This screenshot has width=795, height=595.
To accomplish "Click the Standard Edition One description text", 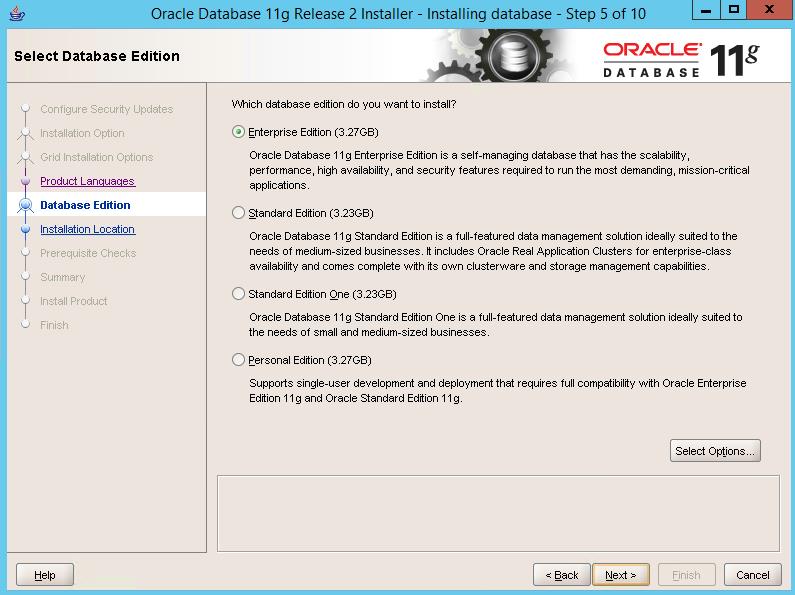I will (x=495, y=325).
